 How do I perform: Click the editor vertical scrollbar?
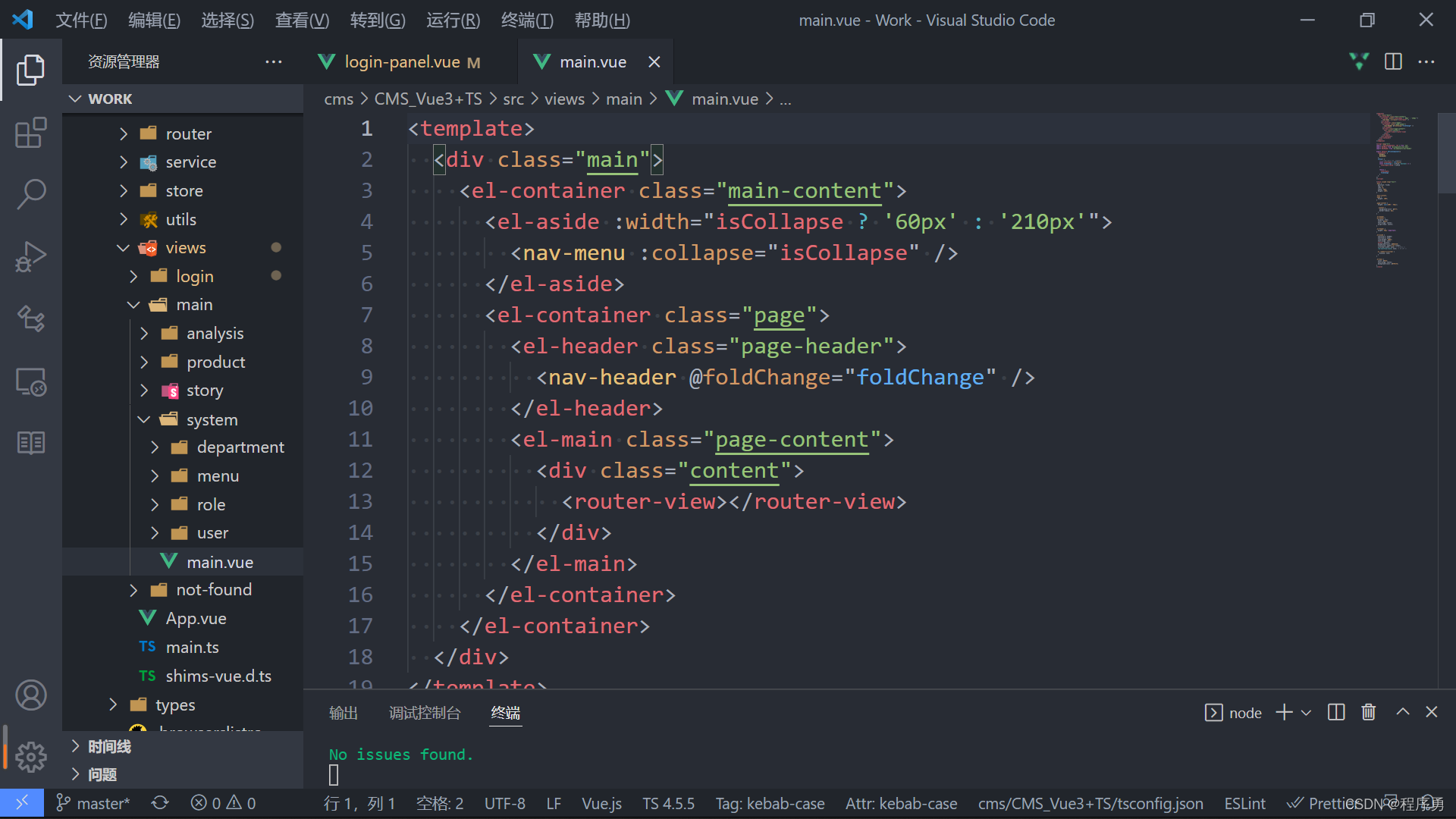(x=1447, y=153)
